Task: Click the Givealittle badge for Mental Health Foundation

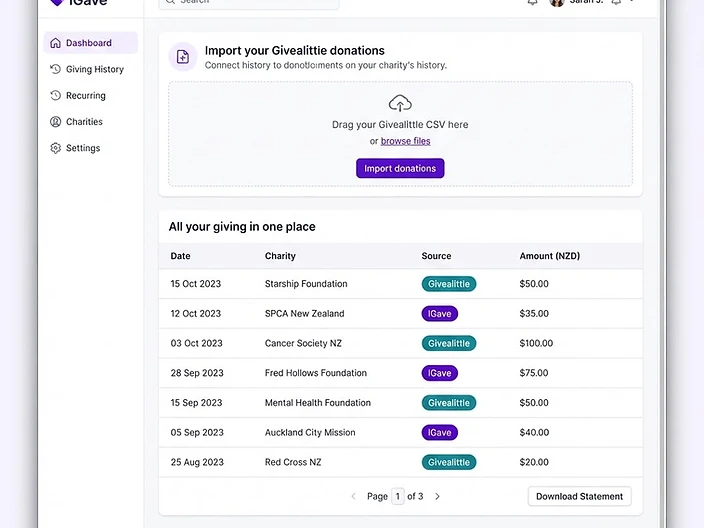Action: 449,403
